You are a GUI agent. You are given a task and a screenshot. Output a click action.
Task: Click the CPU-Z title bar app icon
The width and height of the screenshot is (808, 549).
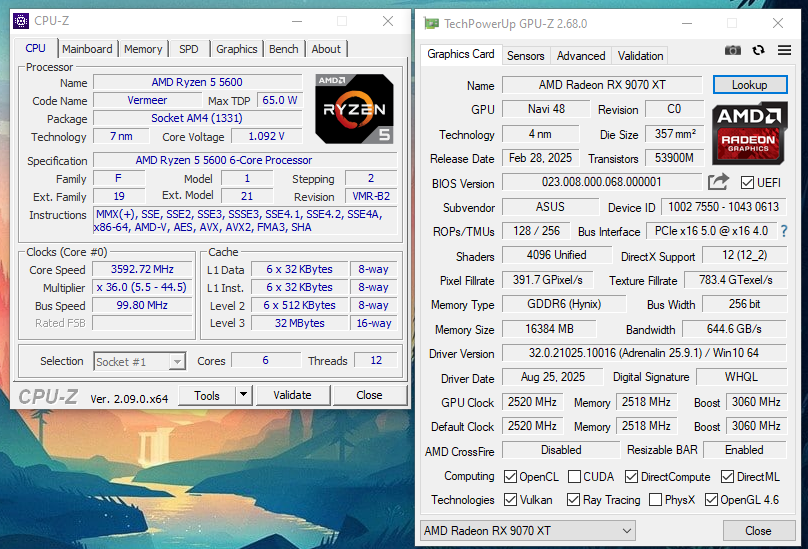(22, 21)
